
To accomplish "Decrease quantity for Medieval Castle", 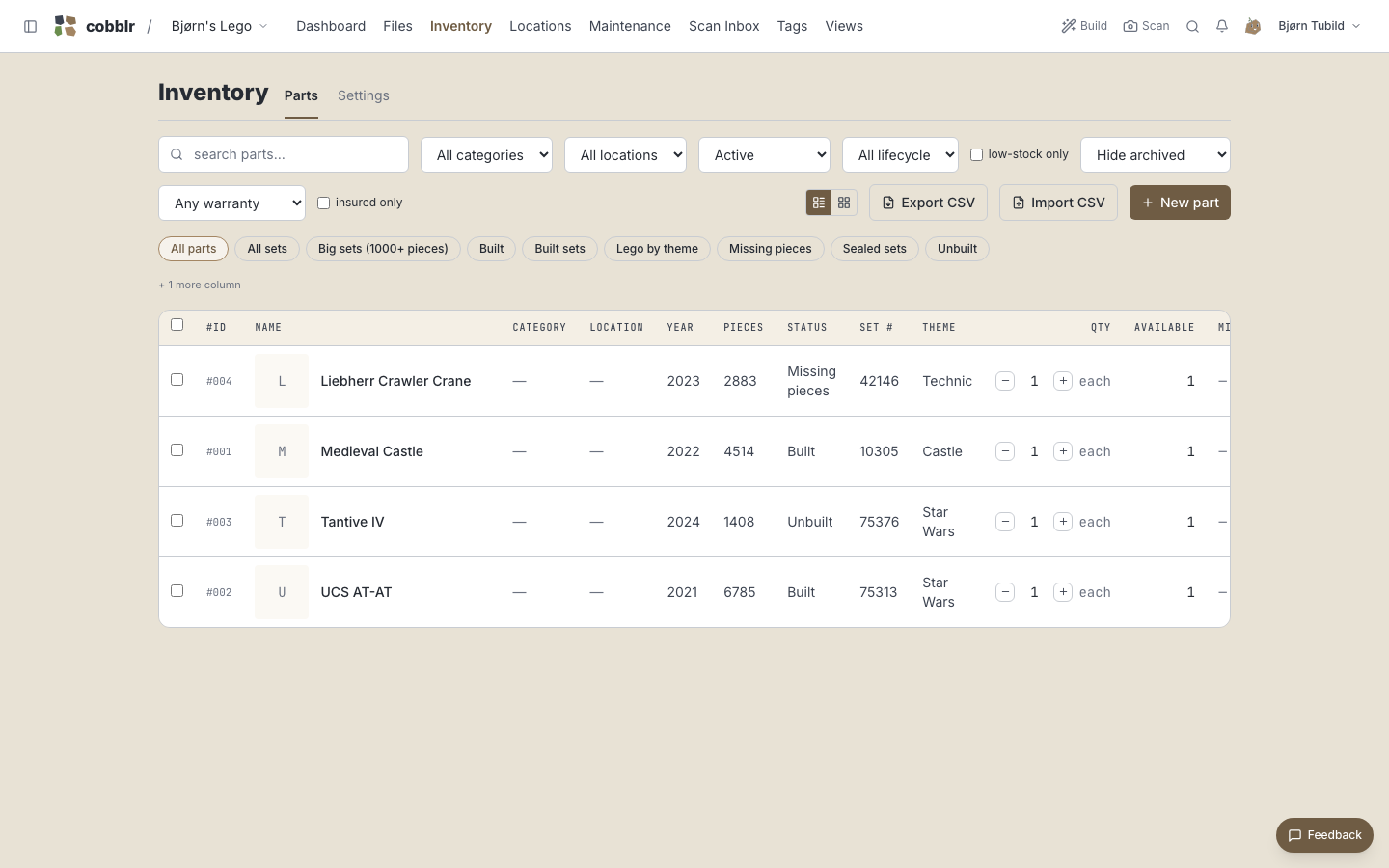I will 1005,451.
